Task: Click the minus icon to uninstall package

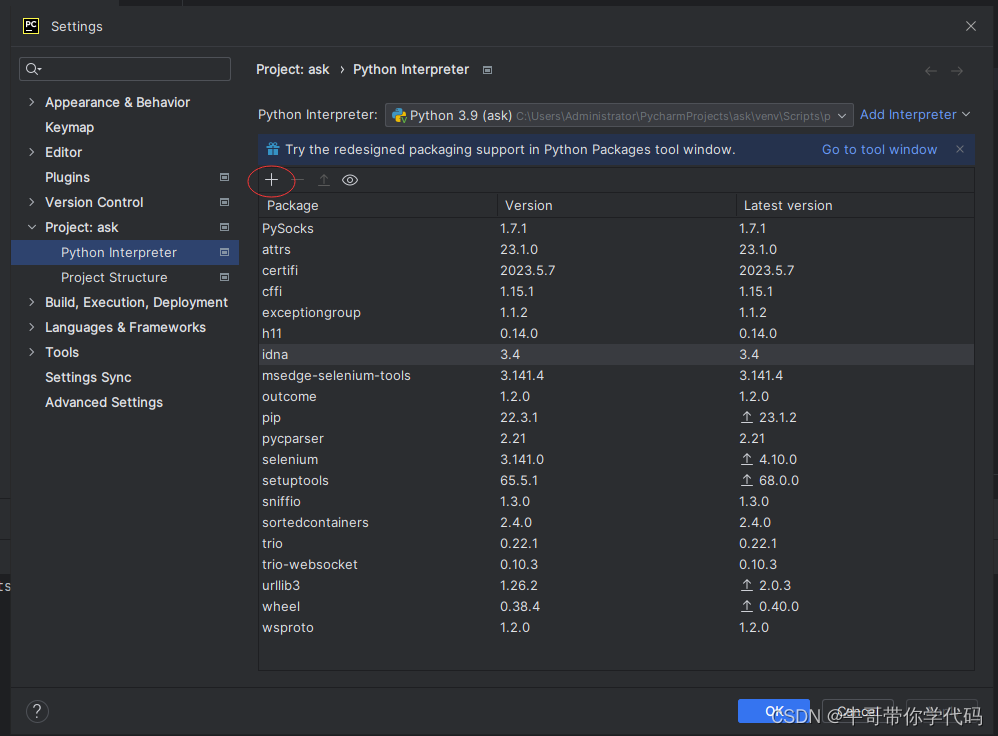Action: pos(297,180)
